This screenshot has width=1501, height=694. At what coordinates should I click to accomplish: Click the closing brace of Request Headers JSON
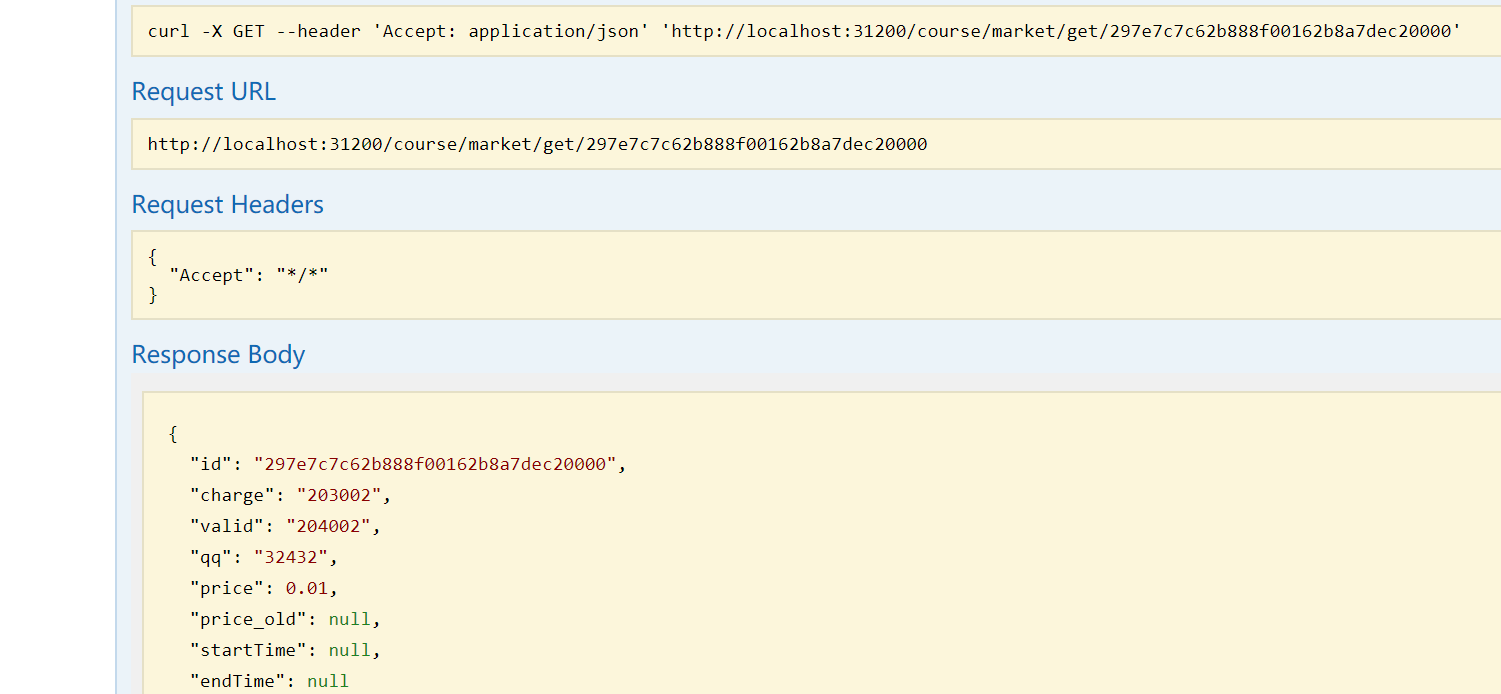[152, 295]
